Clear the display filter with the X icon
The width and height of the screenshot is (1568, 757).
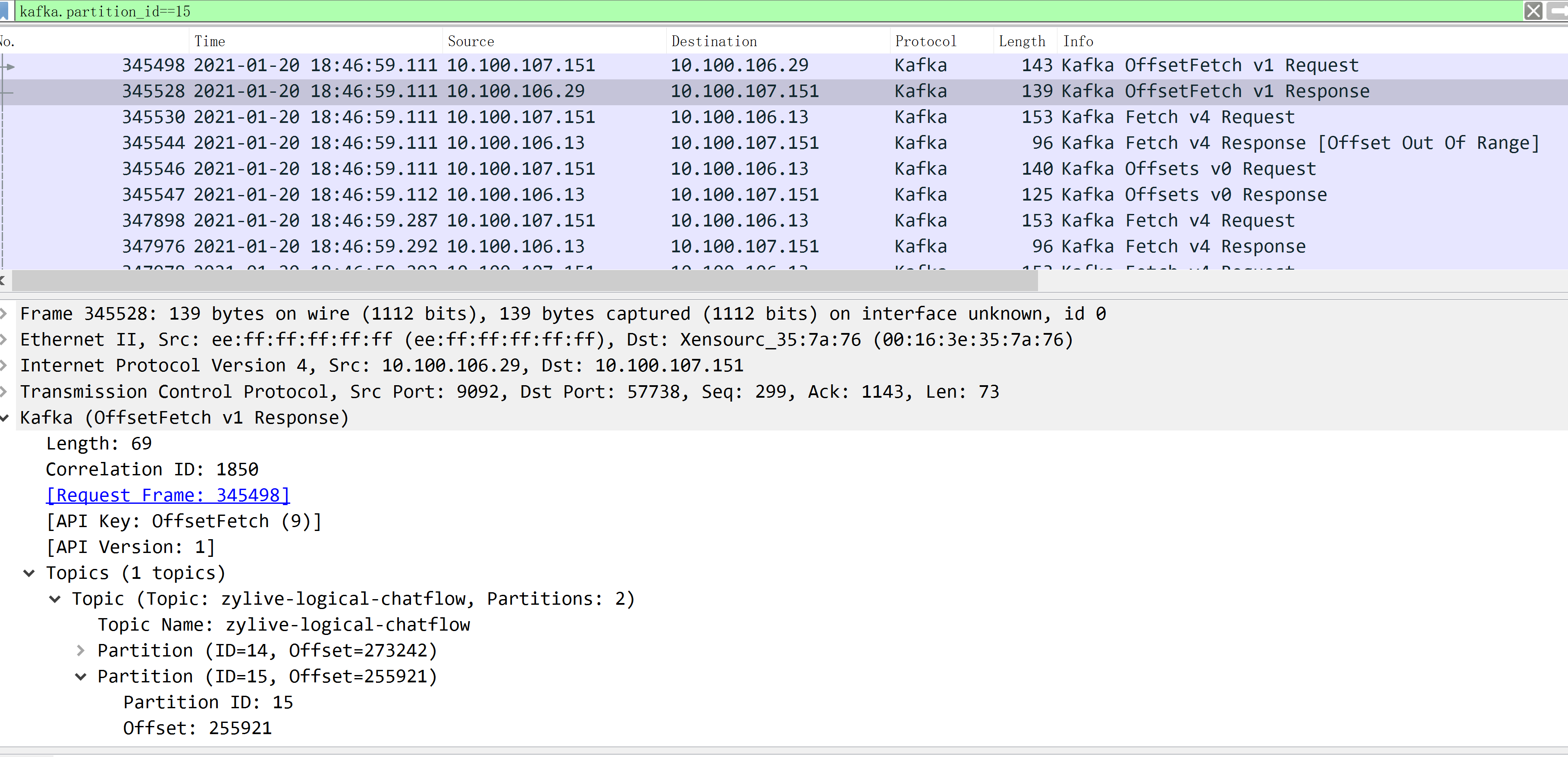click(1533, 11)
